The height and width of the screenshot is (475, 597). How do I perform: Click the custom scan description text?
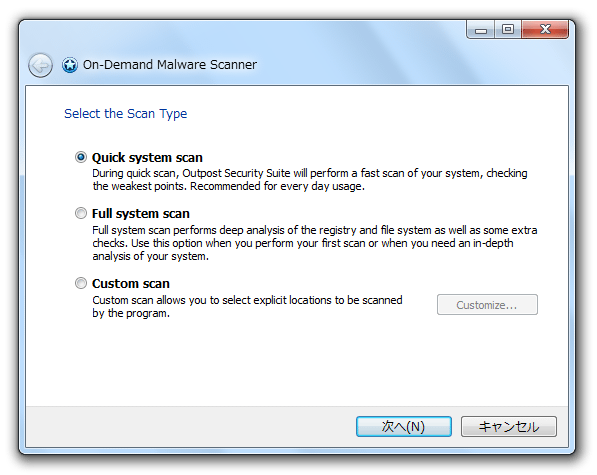tap(247, 306)
